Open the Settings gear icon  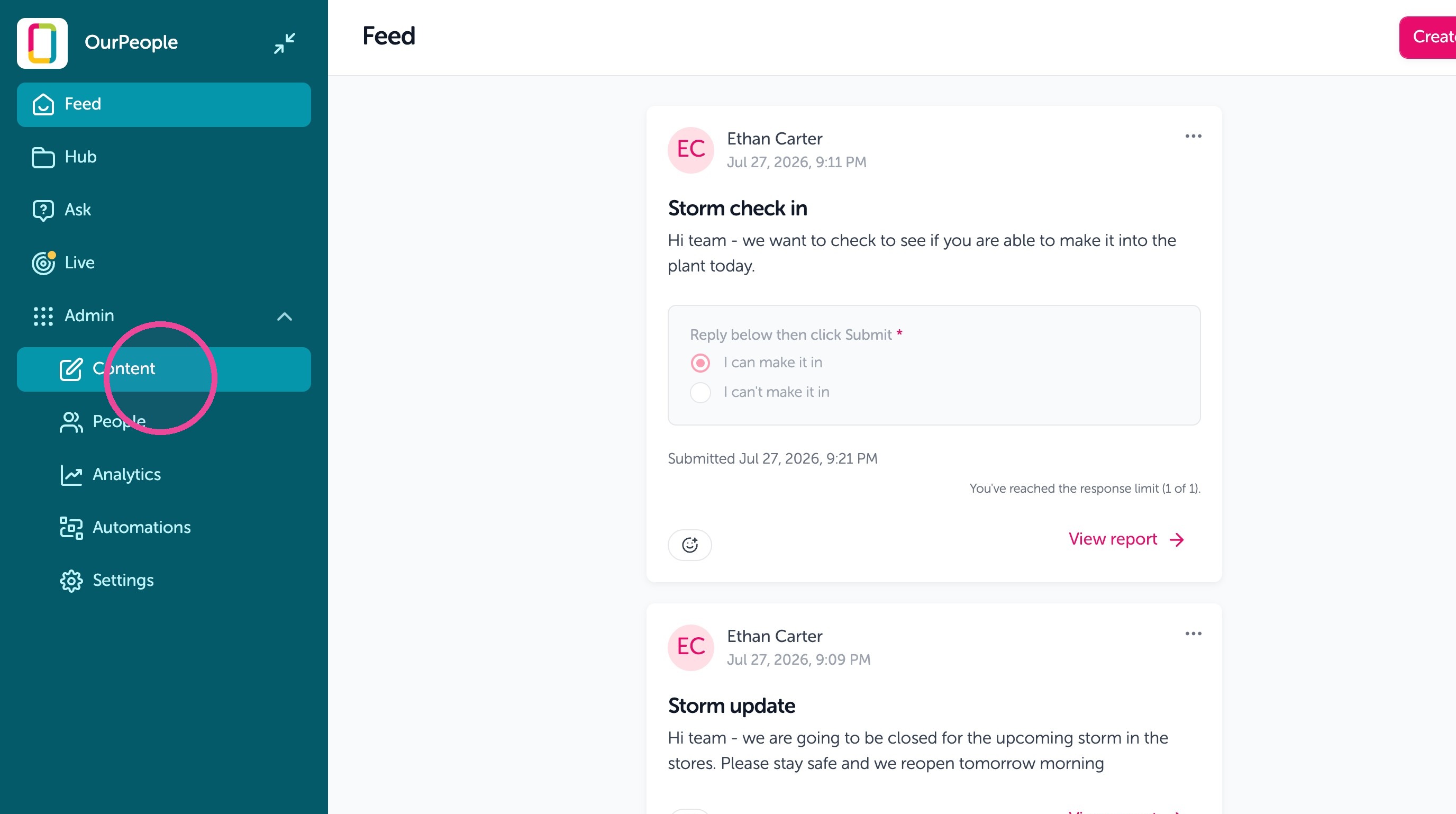pyautogui.click(x=71, y=581)
